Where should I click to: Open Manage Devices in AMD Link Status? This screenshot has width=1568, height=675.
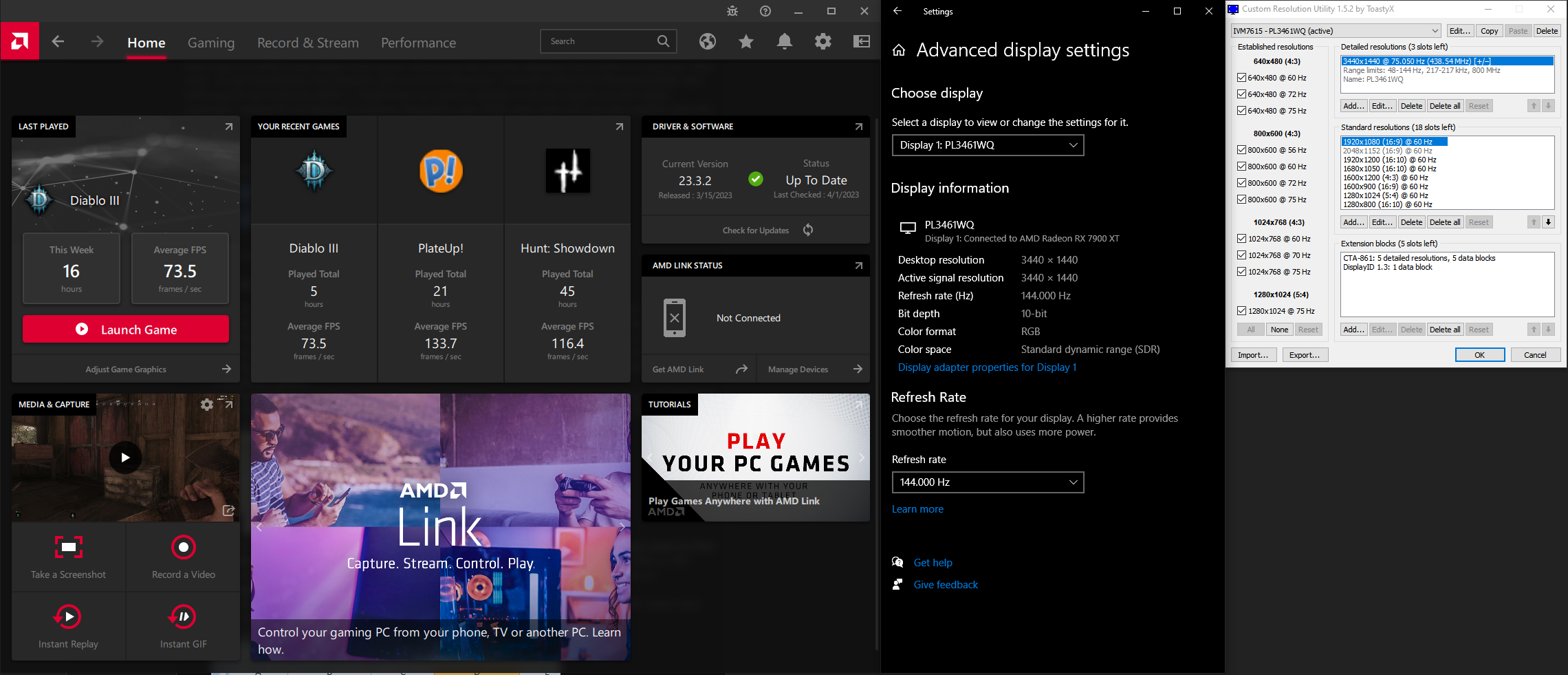(x=798, y=369)
